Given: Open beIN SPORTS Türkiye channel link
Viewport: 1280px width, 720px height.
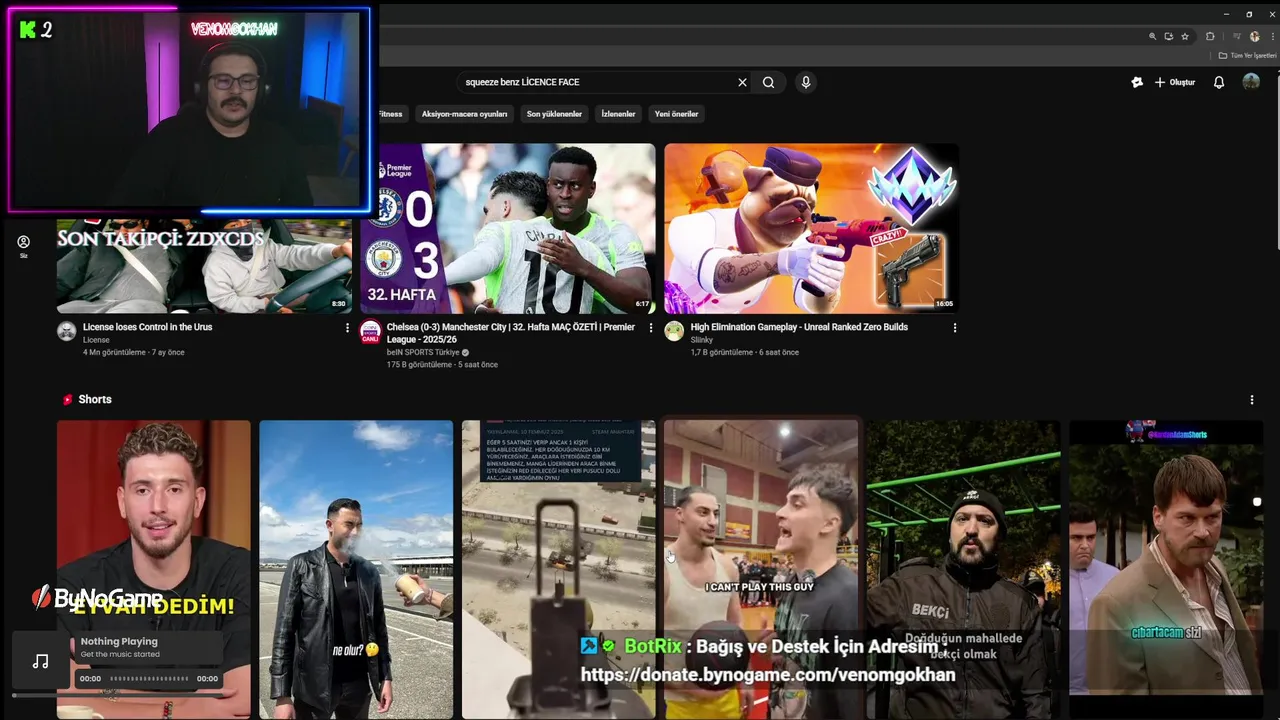Looking at the screenshot, I should pyautogui.click(x=423, y=352).
